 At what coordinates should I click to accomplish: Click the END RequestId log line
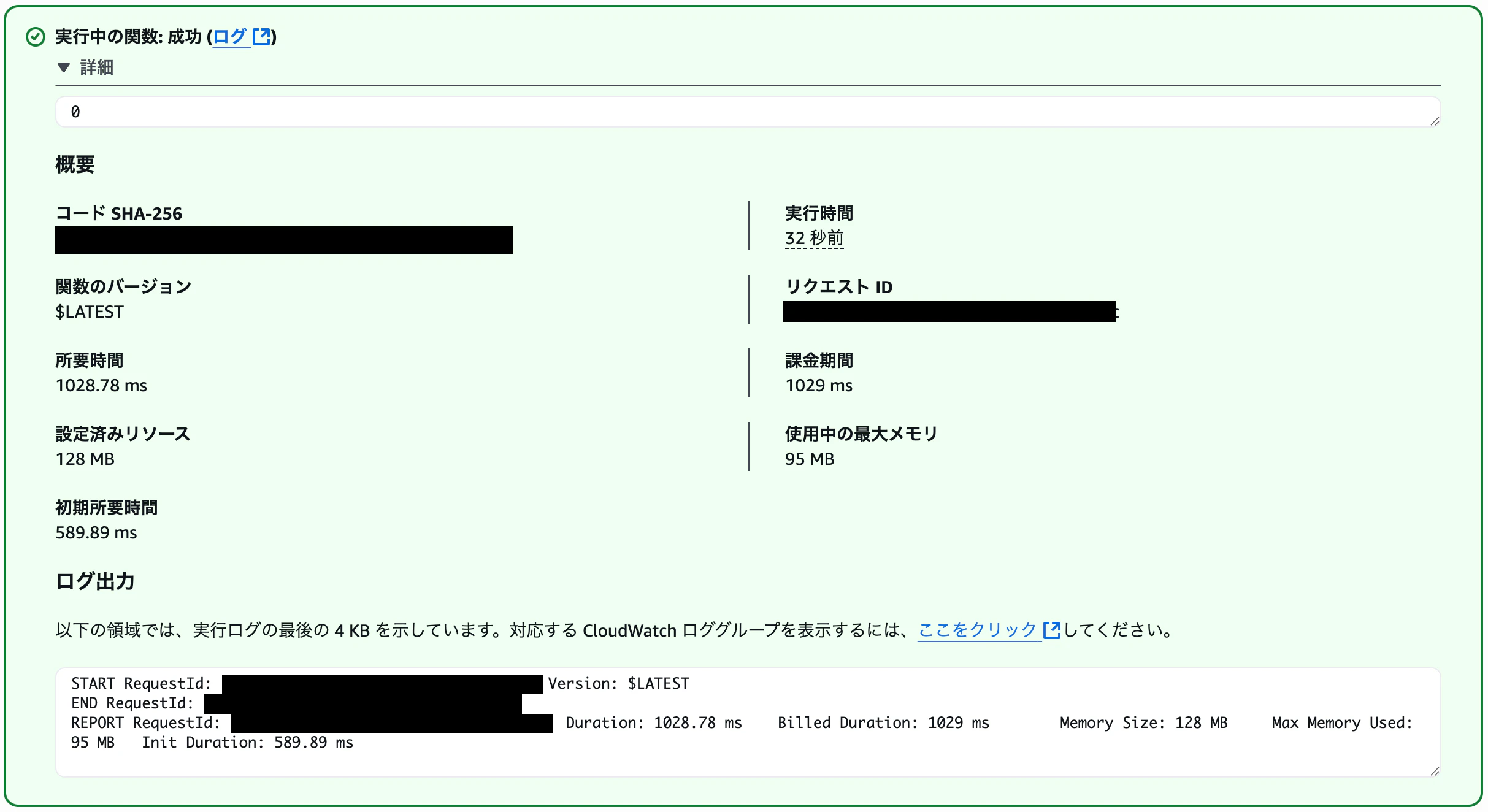tap(296, 703)
